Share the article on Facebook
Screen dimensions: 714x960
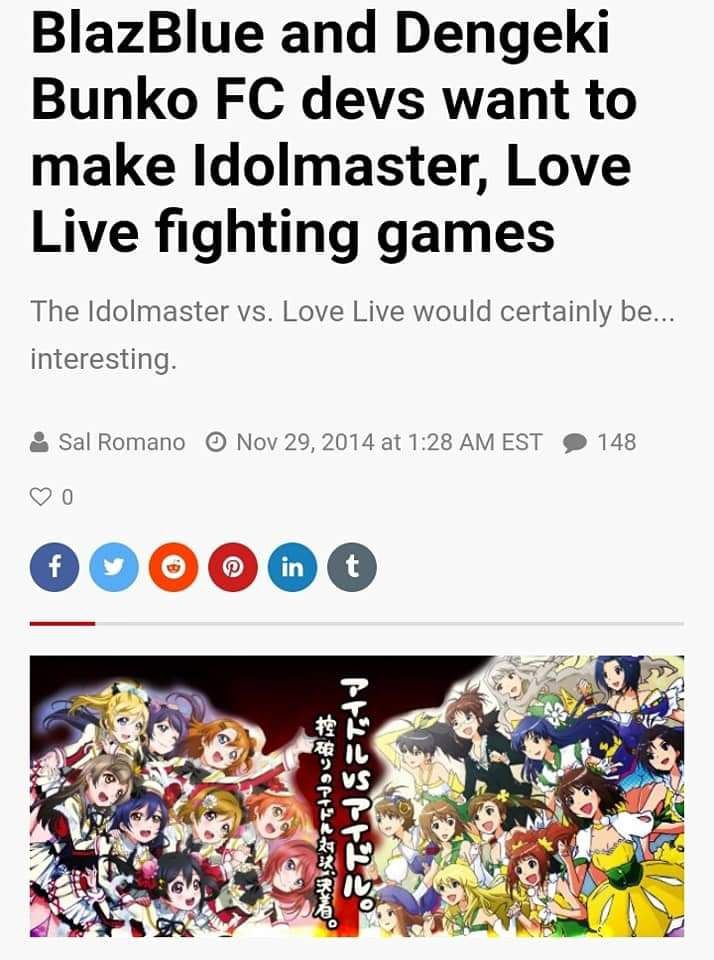pyautogui.click(x=54, y=567)
